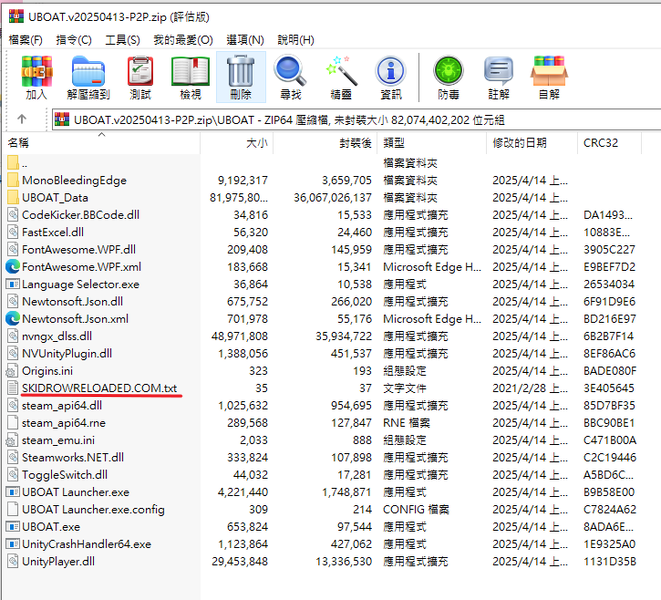Select the MonoBleedingEdge folder icon
This screenshot has height=600, width=661.
click(13, 180)
